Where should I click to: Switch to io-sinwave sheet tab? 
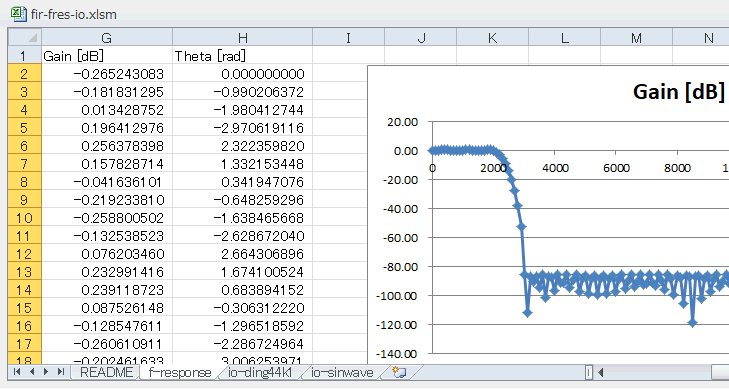coord(342,372)
